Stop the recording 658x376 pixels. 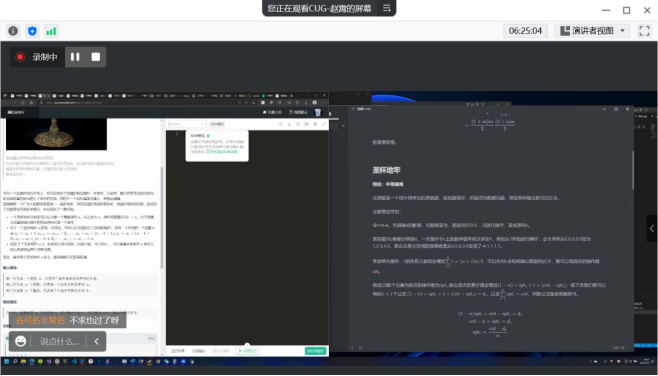[96, 57]
